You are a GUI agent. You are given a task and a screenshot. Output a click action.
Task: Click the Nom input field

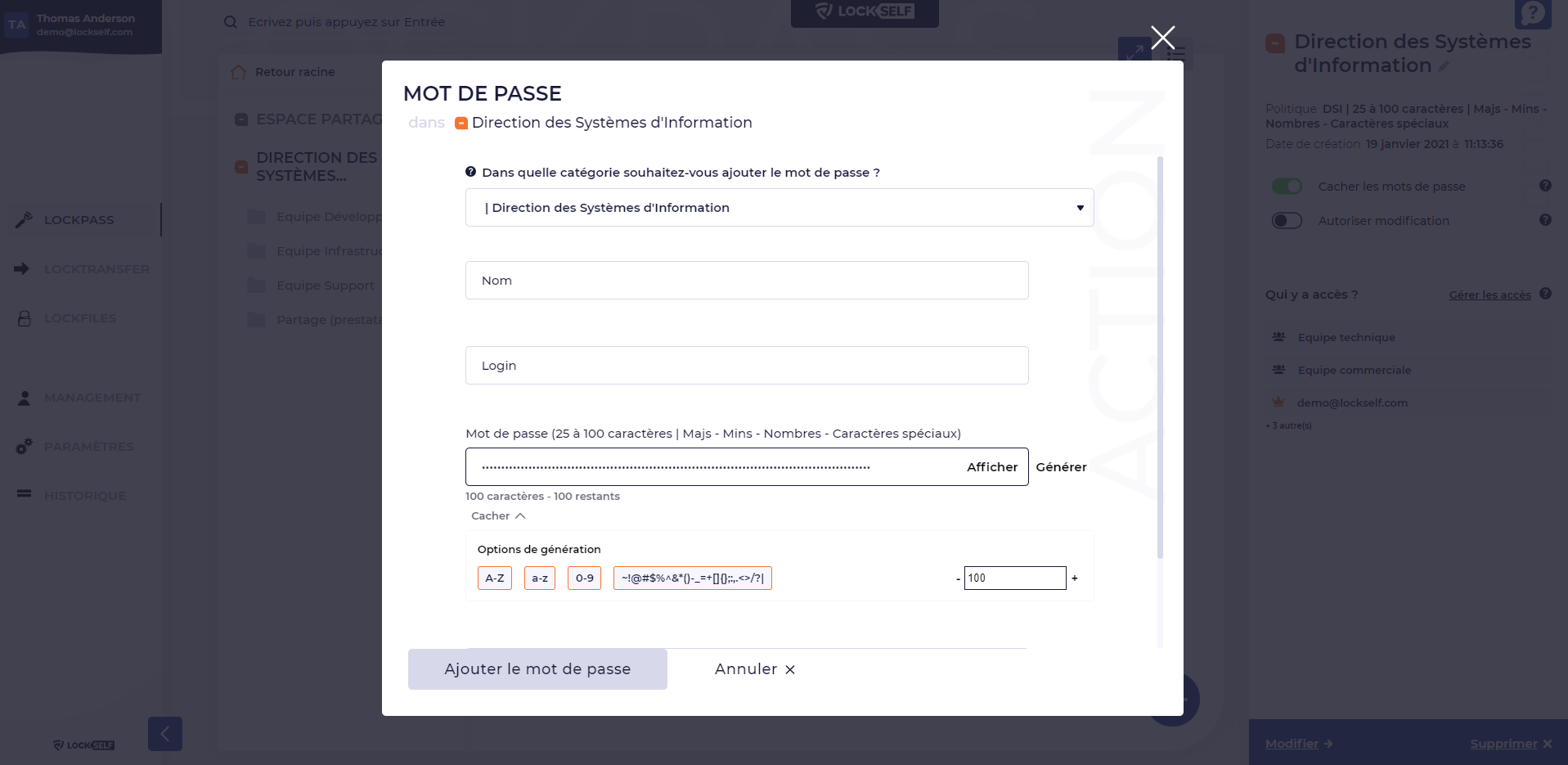click(x=747, y=281)
